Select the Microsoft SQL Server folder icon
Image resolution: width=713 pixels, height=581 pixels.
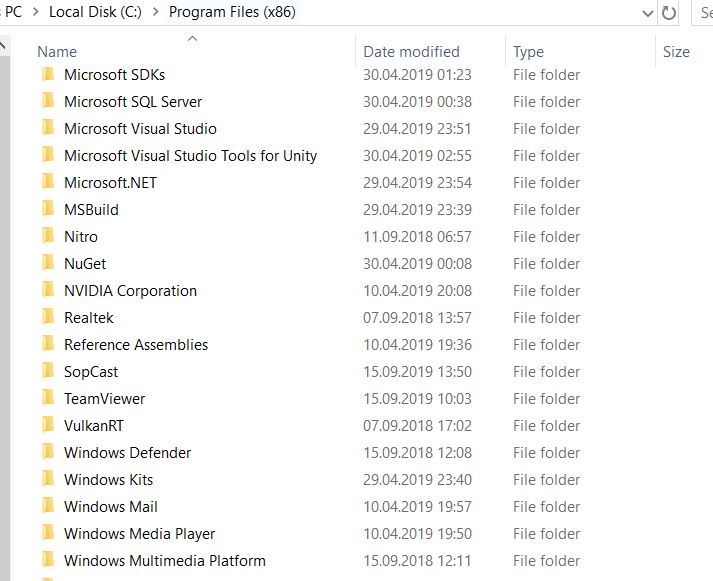(48, 101)
